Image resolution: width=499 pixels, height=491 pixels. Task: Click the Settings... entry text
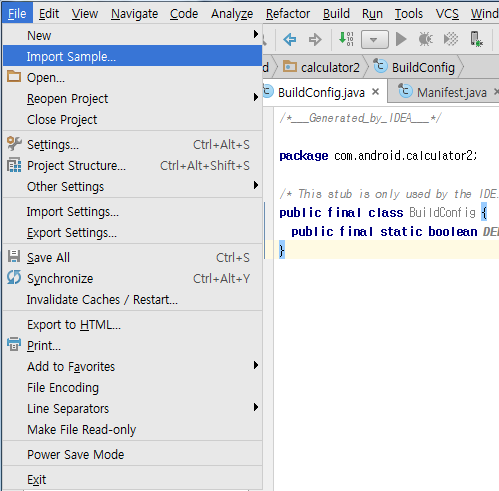tap(53, 145)
